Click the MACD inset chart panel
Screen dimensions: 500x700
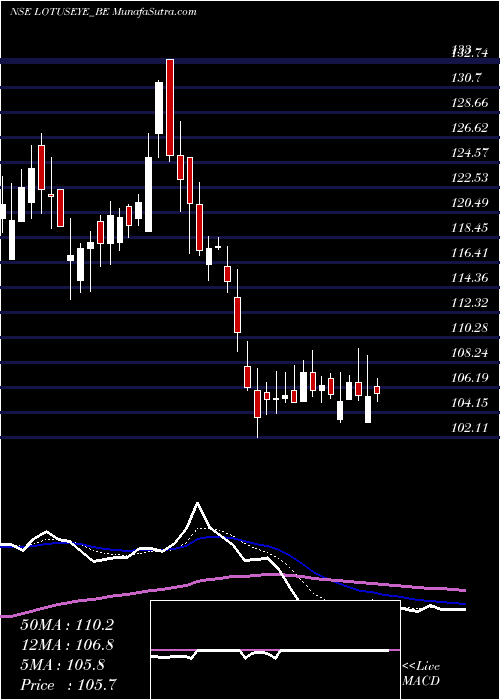(x=275, y=650)
